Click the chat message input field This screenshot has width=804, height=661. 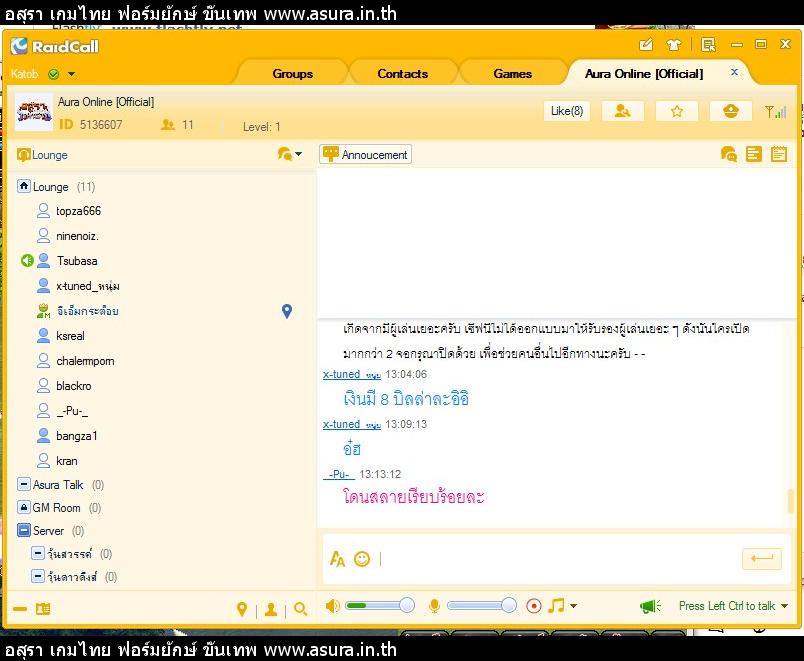[556, 559]
